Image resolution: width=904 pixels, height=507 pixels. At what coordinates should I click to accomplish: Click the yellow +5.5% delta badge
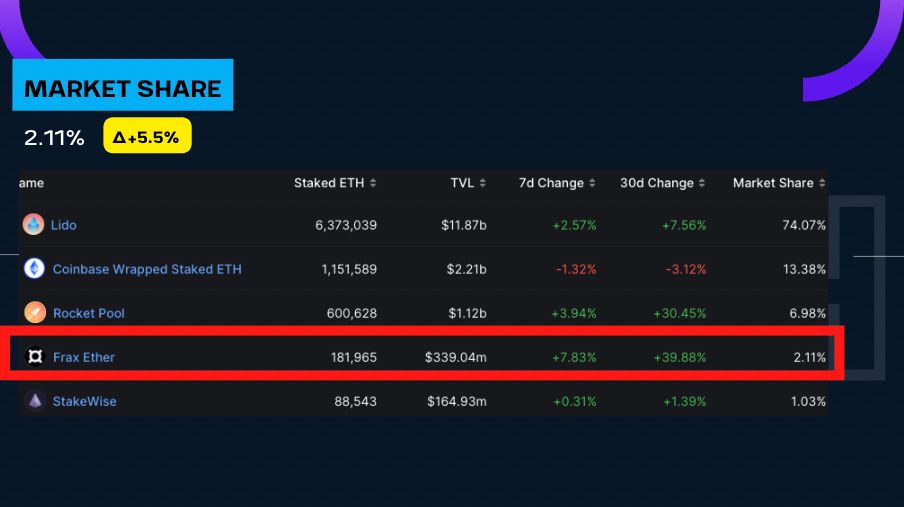tap(147, 137)
